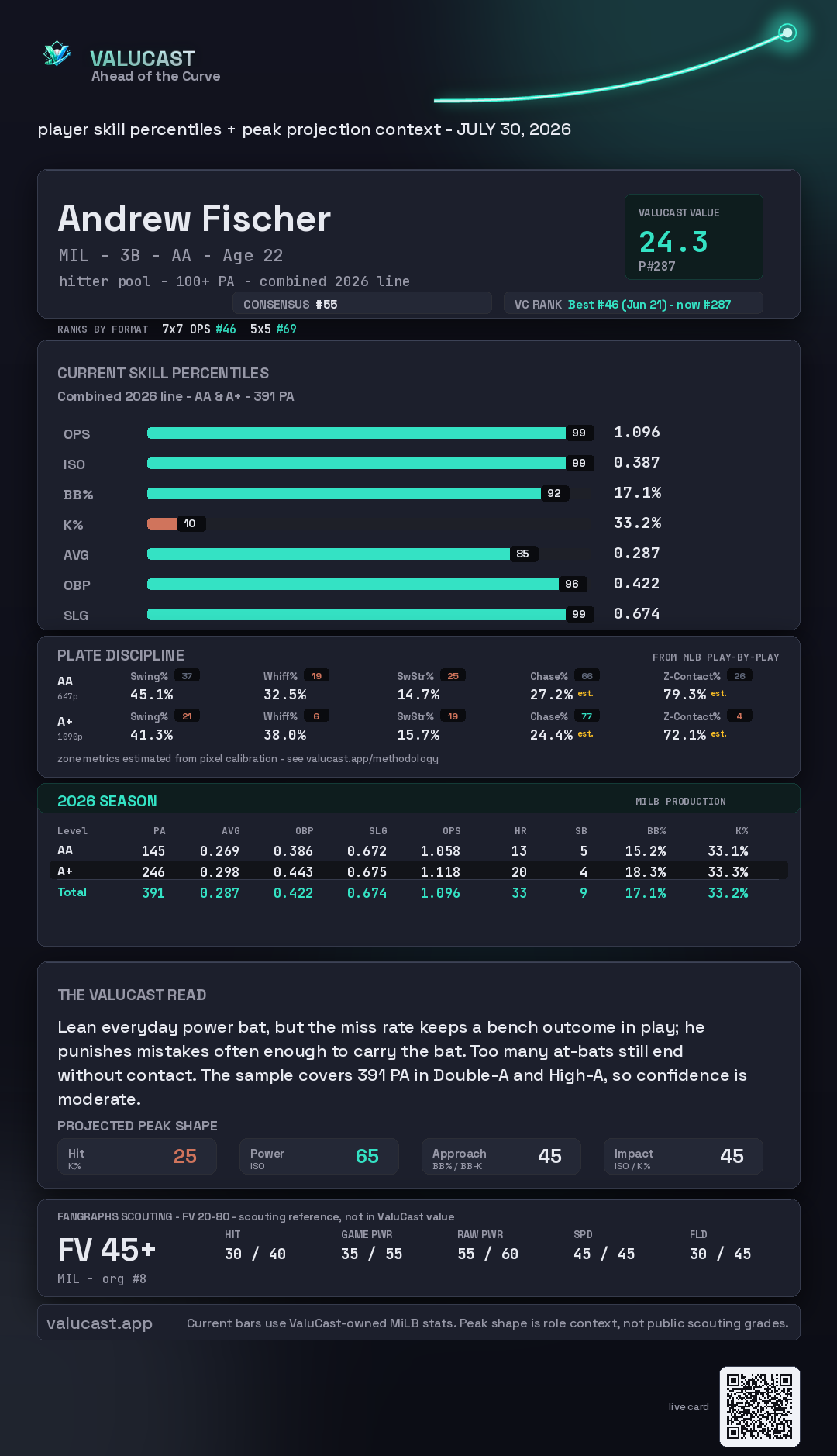
Task: Click the BB% 92 percentile badge
Action: pyautogui.click(x=555, y=493)
